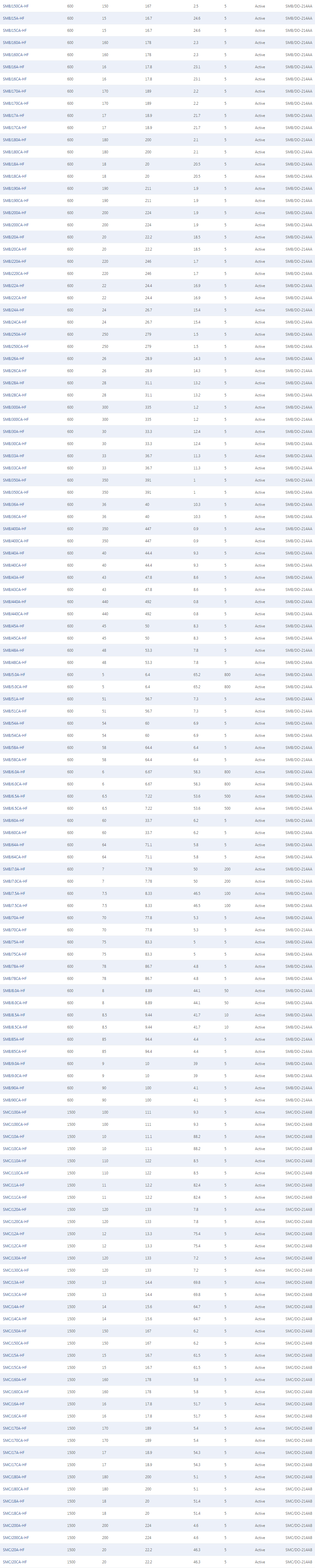This screenshot has height=1568, width=315.
Task: Open the SMBJ22CA-HF part link
Action: (15, 298)
